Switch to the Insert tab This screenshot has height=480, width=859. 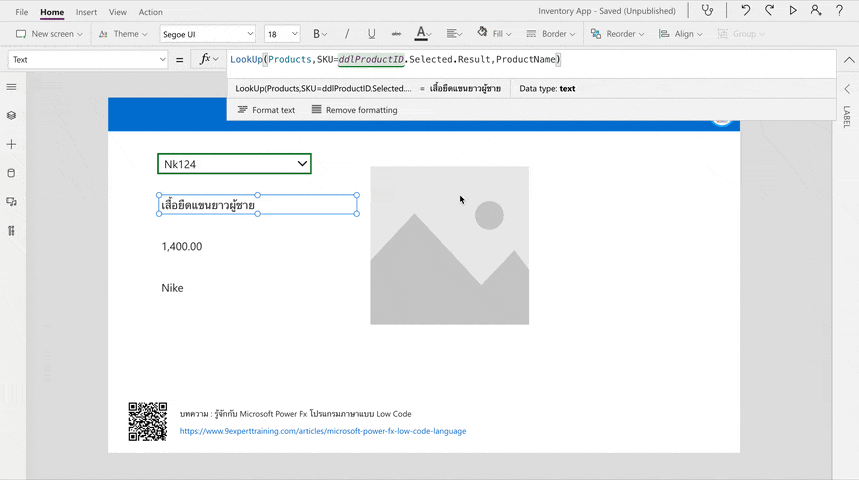[87, 12]
